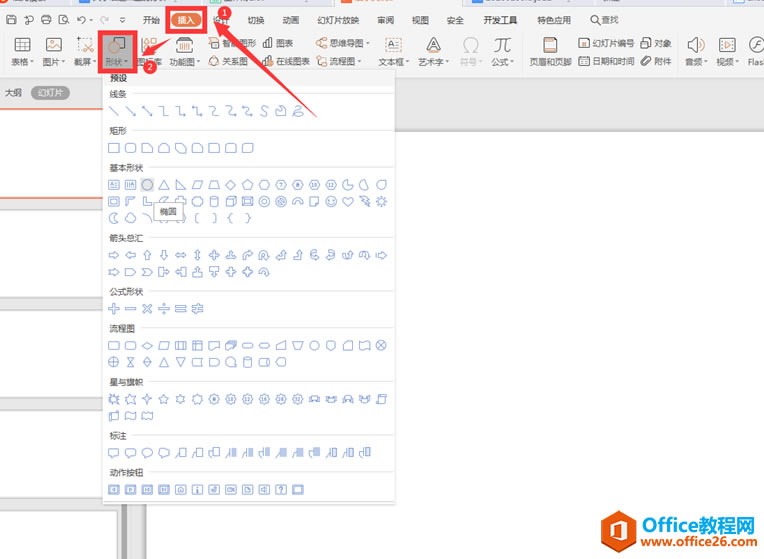Select the quad arrow shape
Screen dimensions: 764x559
[214, 255]
